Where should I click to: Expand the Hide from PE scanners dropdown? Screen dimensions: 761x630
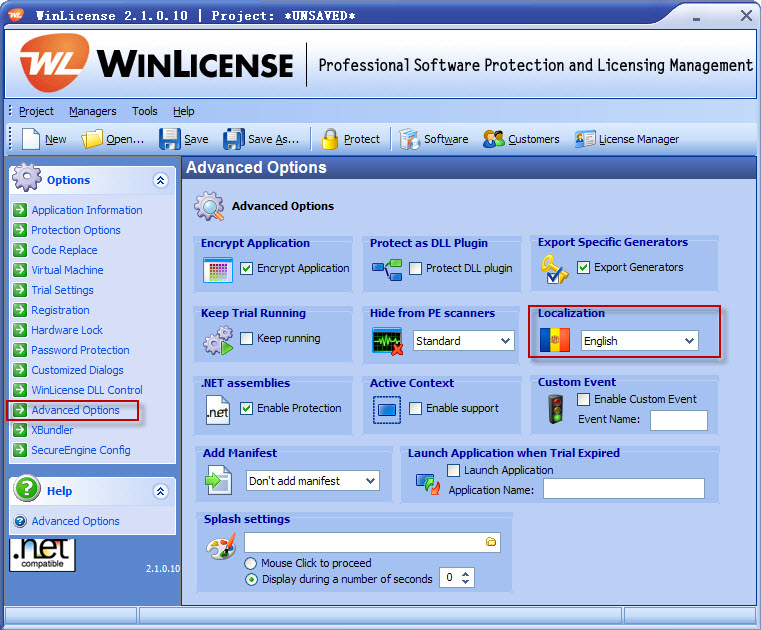505,341
